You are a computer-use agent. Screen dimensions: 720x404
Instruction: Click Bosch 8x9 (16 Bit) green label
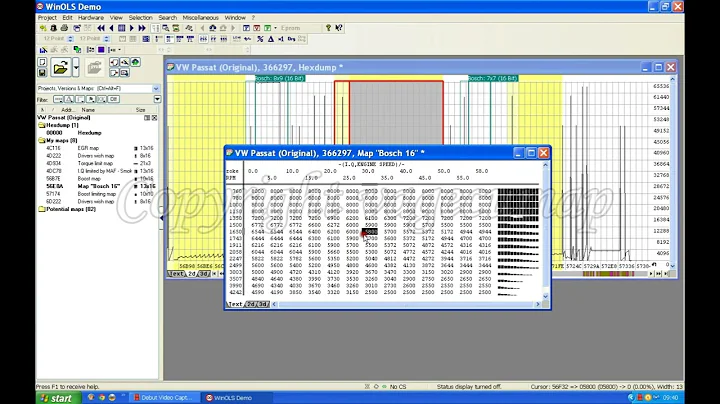pos(280,79)
